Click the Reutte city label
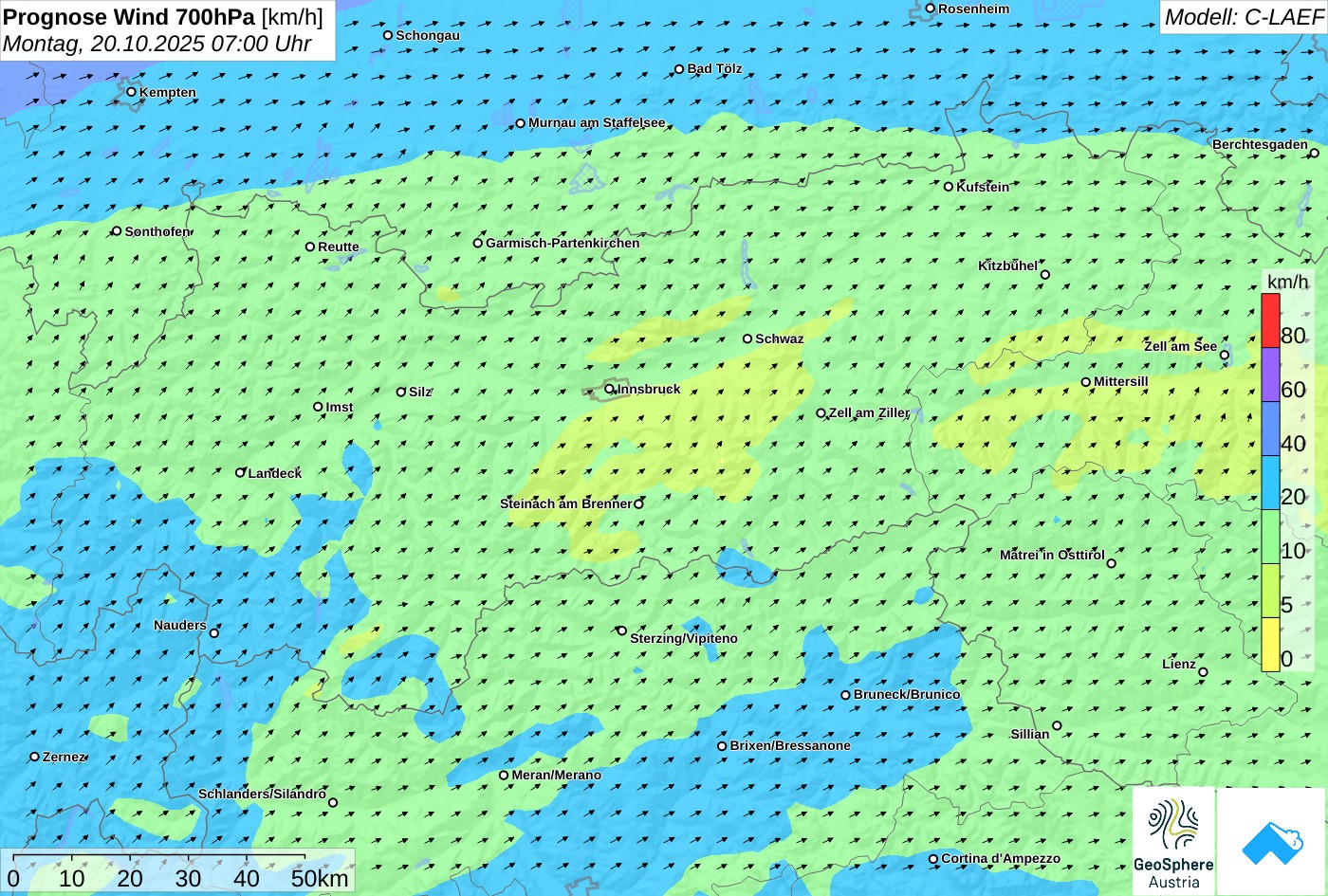 (339, 247)
